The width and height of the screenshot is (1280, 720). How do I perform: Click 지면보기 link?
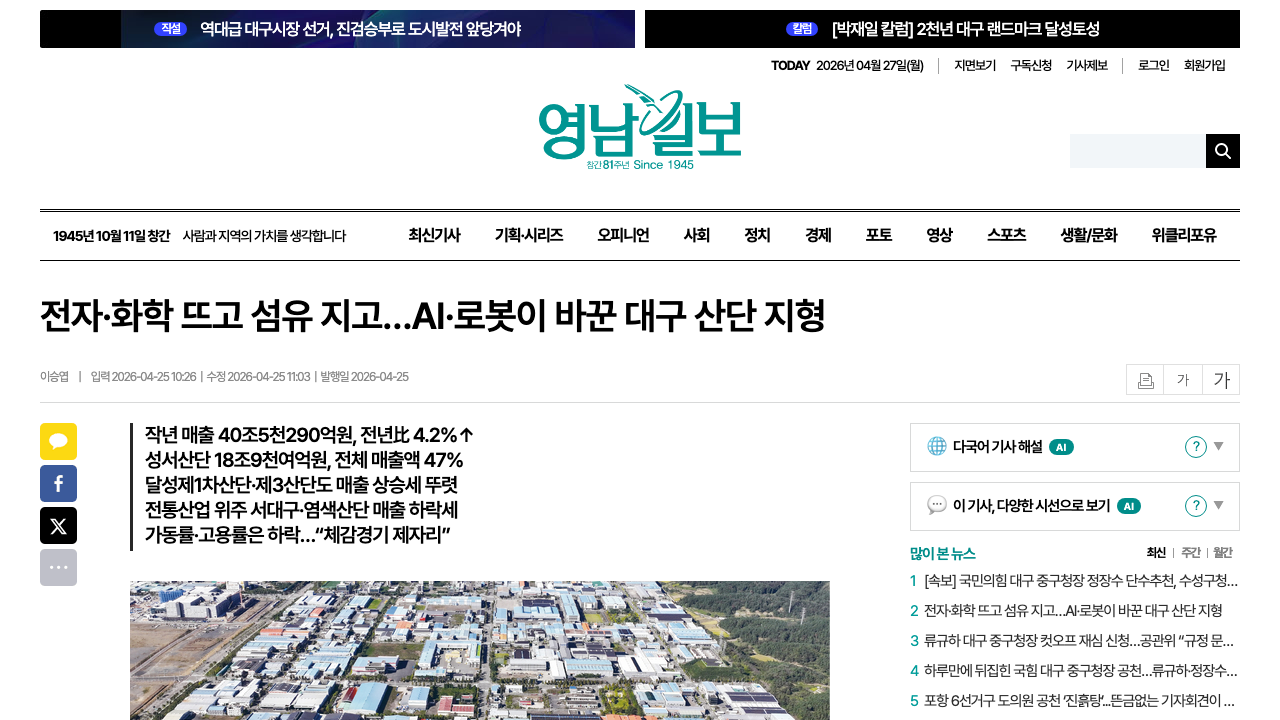click(x=975, y=66)
